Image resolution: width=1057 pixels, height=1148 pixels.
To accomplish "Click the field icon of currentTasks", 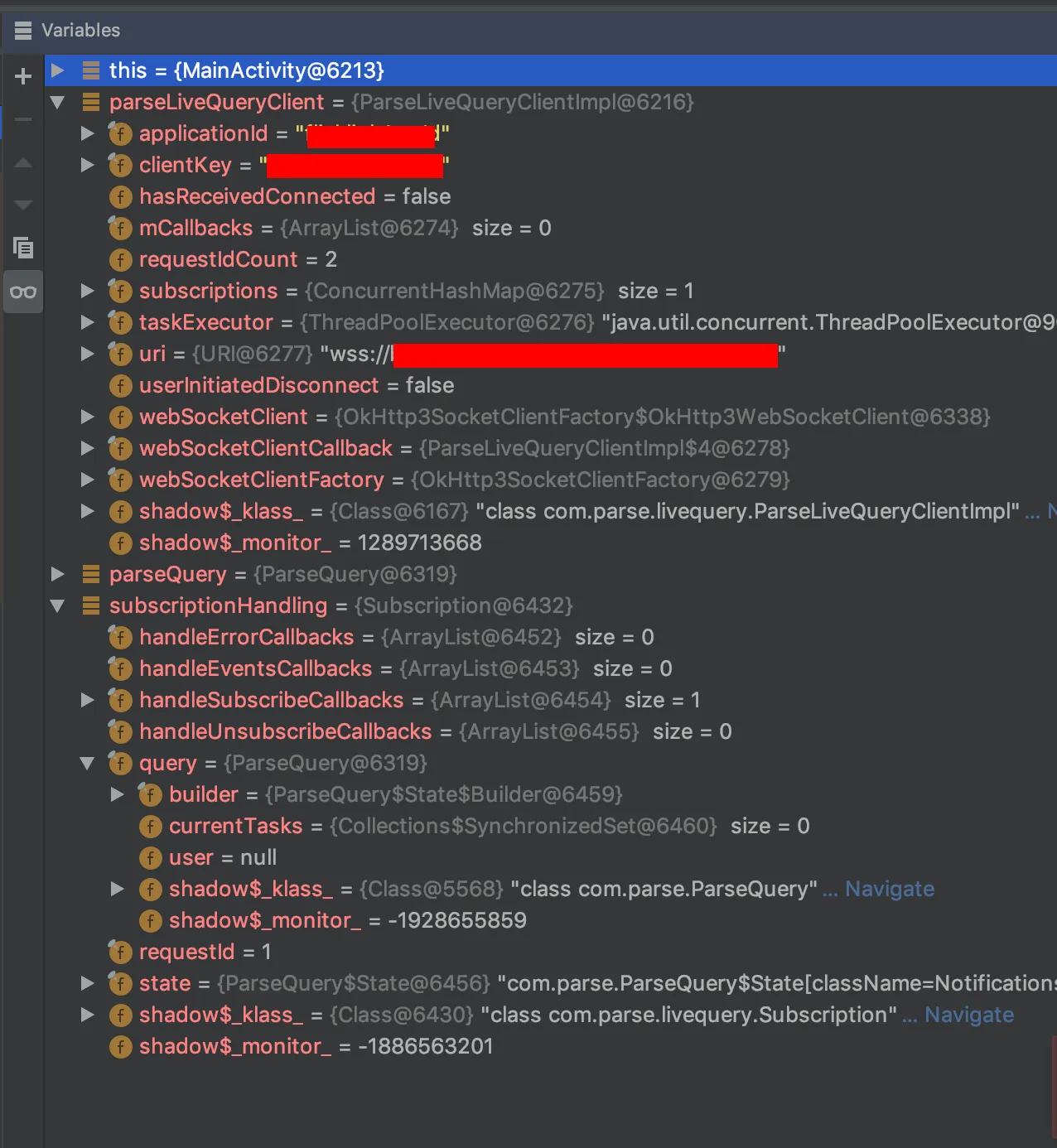I will pyautogui.click(x=150, y=826).
